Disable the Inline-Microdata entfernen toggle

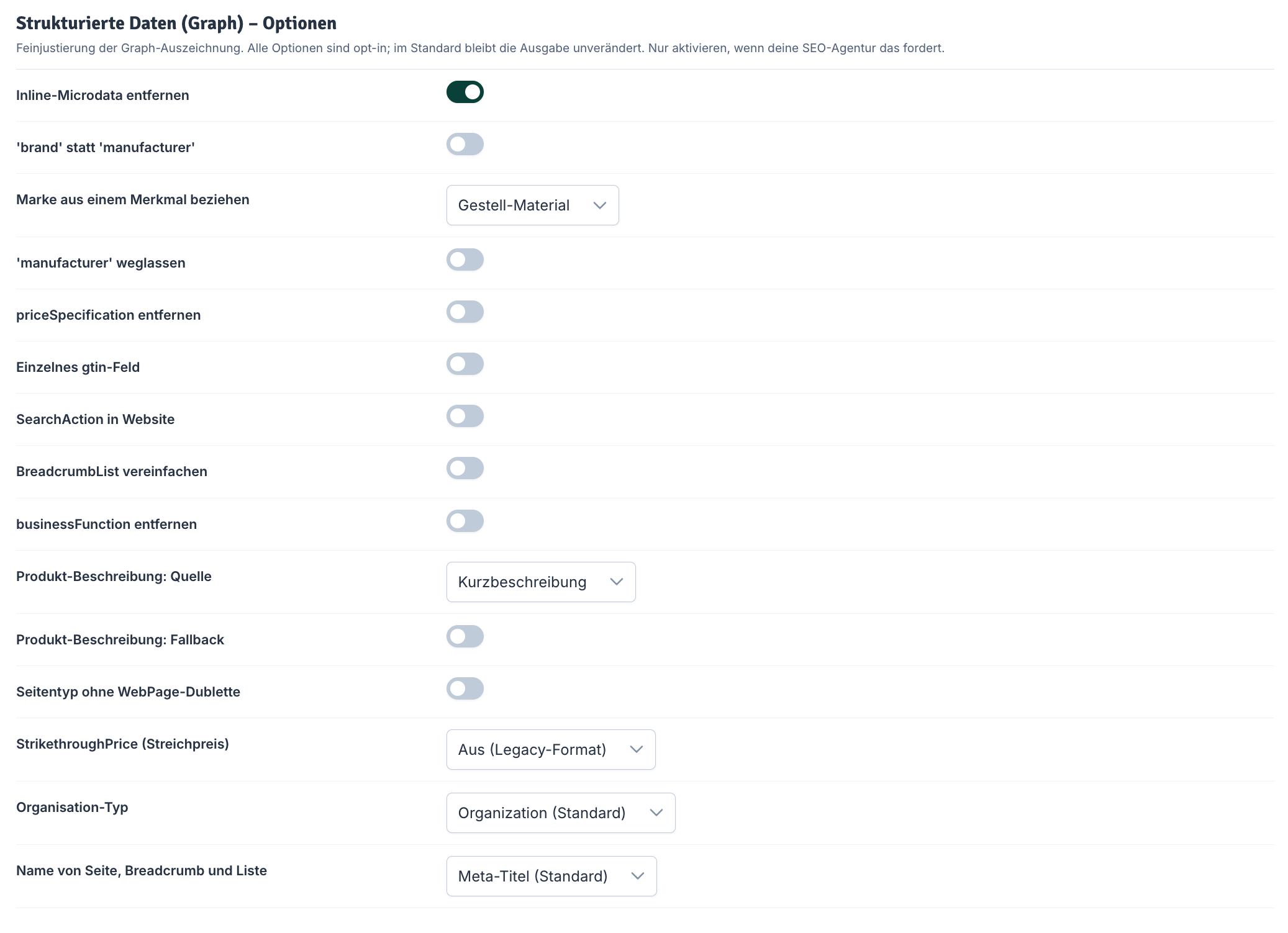pyautogui.click(x=465, y=92)
